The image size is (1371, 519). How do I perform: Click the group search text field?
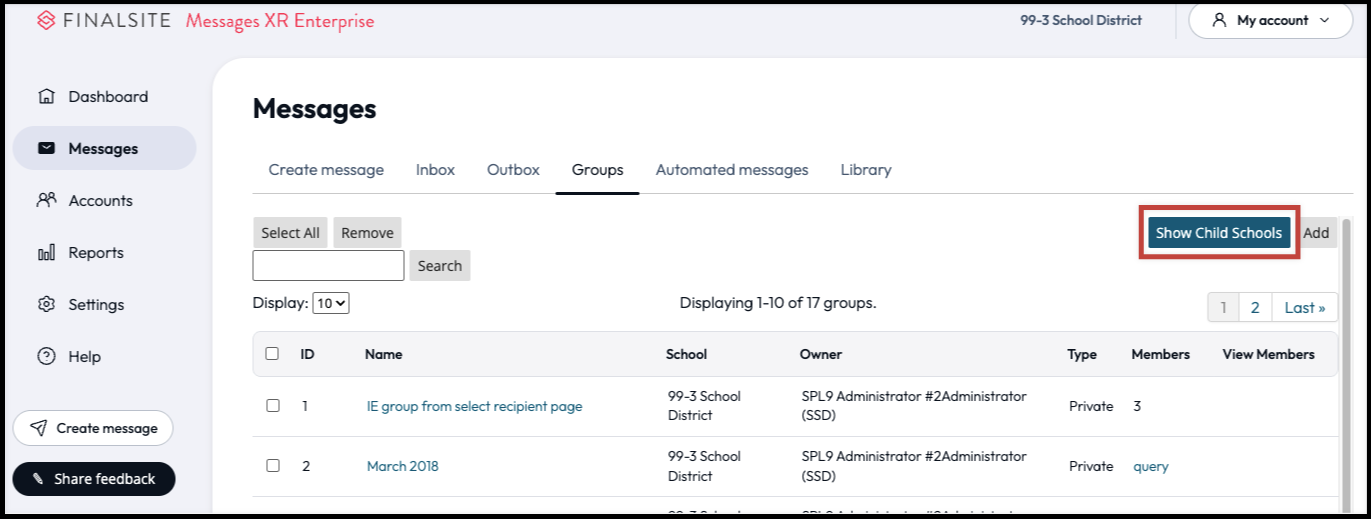click(x=328, y=266)
